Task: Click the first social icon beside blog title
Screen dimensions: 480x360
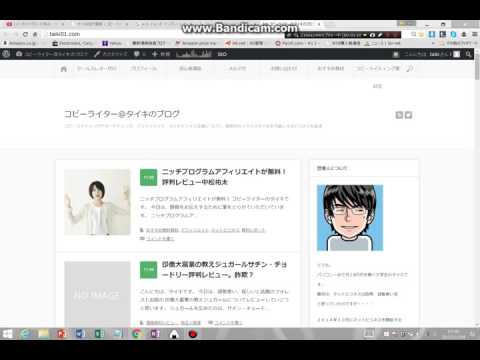Action: [399, 115]
